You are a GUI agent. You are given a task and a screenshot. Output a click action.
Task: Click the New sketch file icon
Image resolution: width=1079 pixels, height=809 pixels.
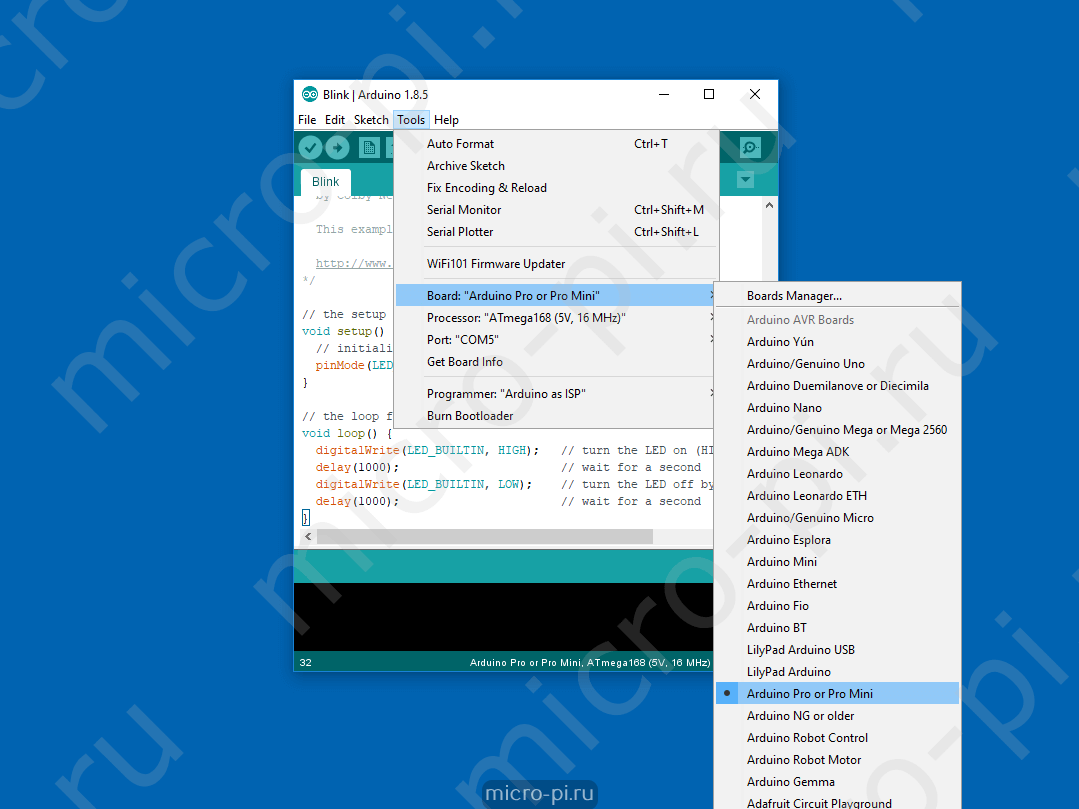click(370, 147)
